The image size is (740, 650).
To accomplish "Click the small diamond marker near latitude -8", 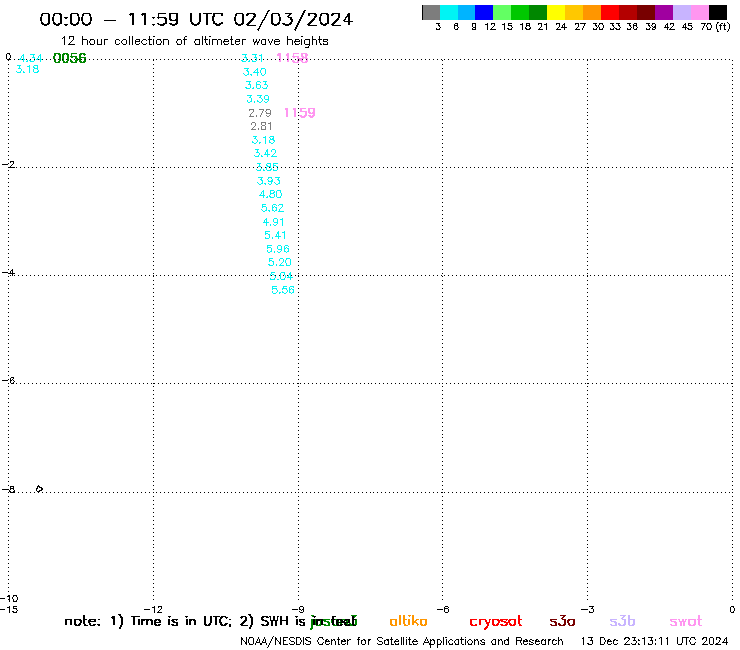I will 39,489.
